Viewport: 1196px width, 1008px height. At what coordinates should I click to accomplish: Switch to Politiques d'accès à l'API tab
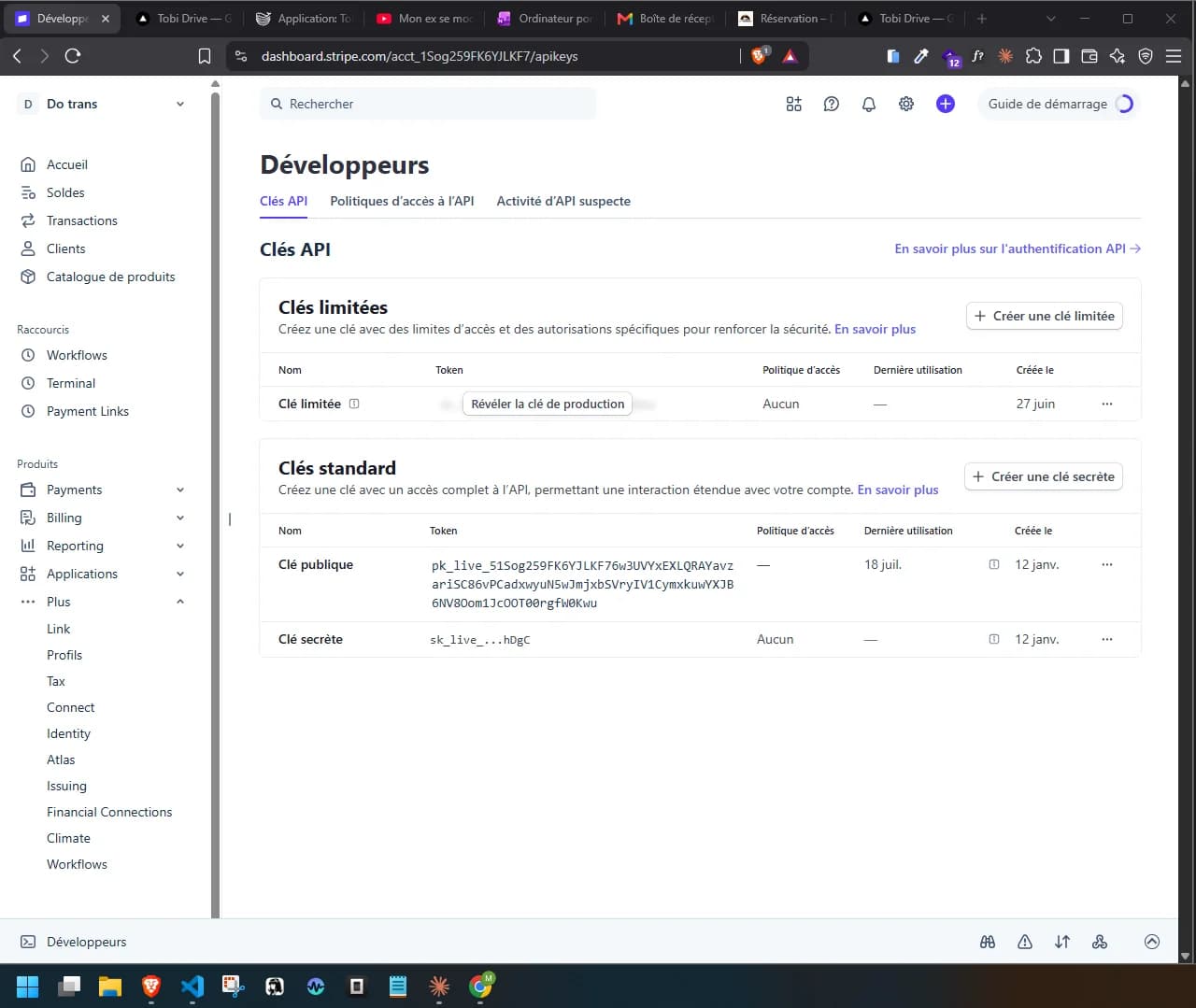[x=402, y=201]
